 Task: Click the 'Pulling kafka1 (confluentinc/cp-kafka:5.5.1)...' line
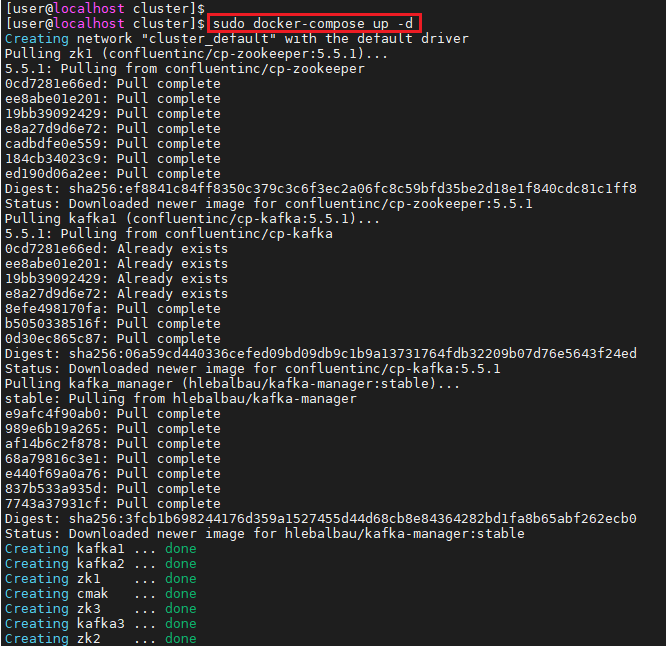click(192, 219)
